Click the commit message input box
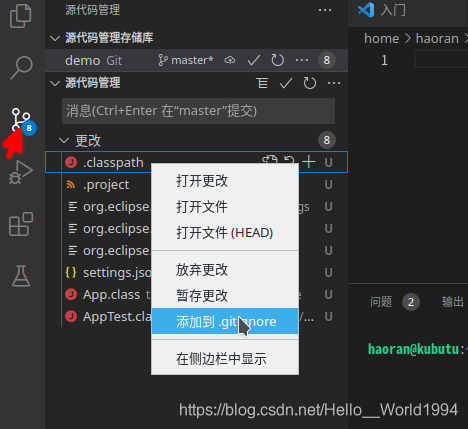The width and height of the screenshot is (468, 429). [x=198, y=111]
